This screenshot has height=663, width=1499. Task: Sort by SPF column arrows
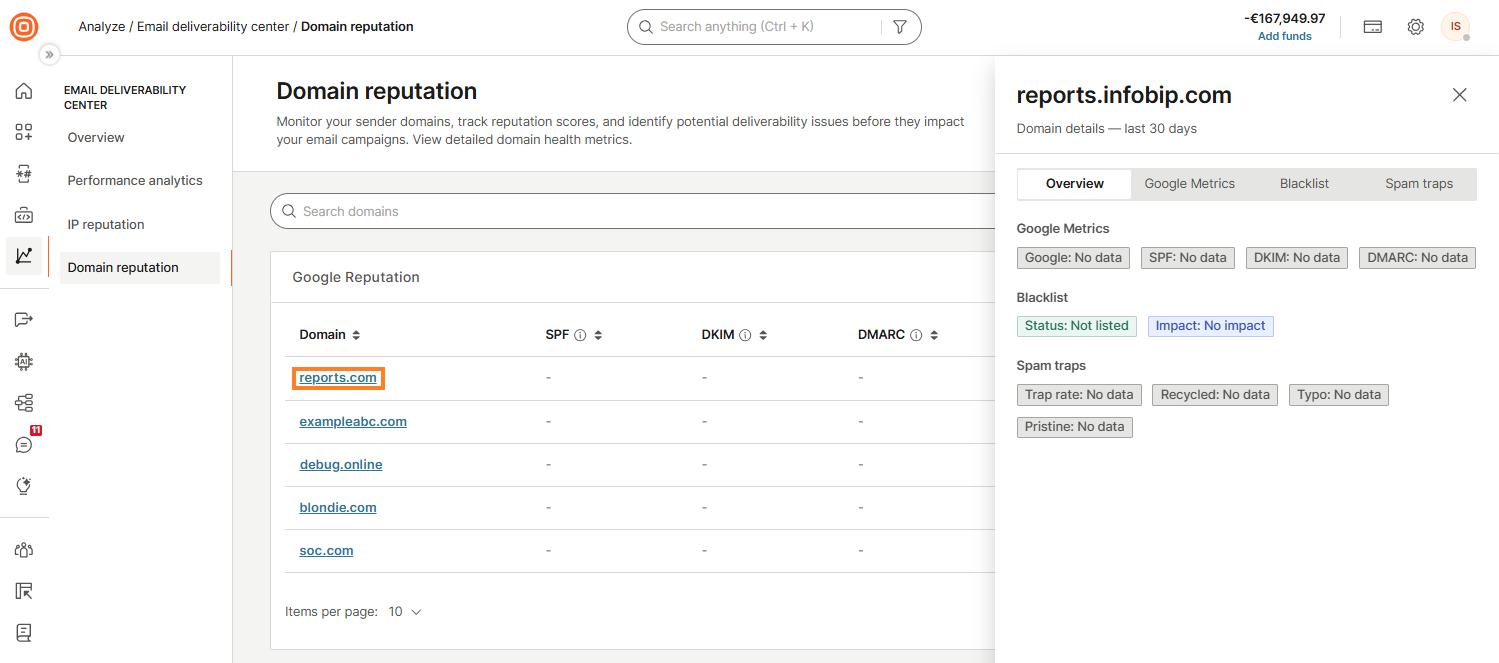598,335
